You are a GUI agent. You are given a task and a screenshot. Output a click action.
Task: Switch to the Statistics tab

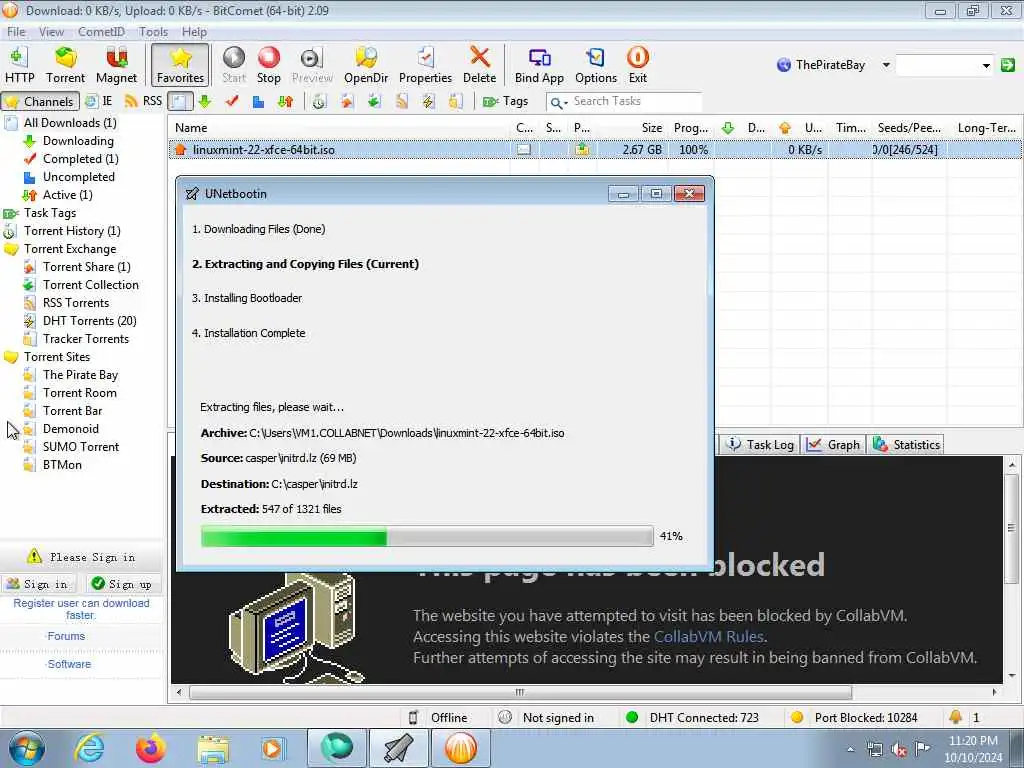click(906, 445)
